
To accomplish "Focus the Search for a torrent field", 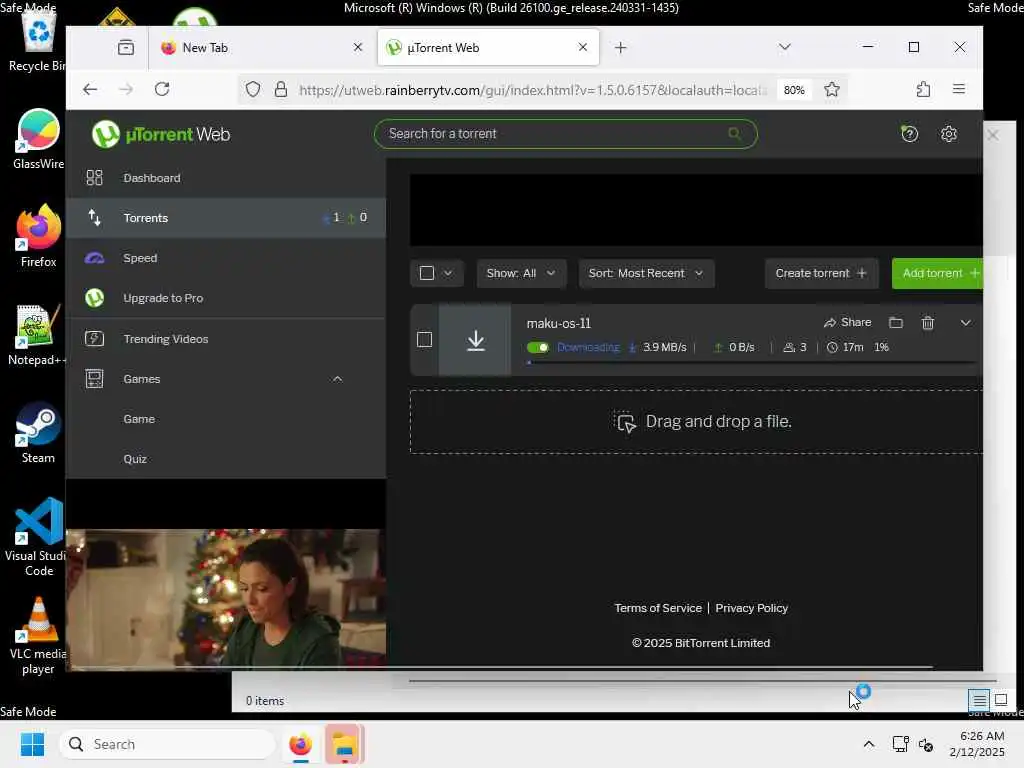I will (566, 134).
